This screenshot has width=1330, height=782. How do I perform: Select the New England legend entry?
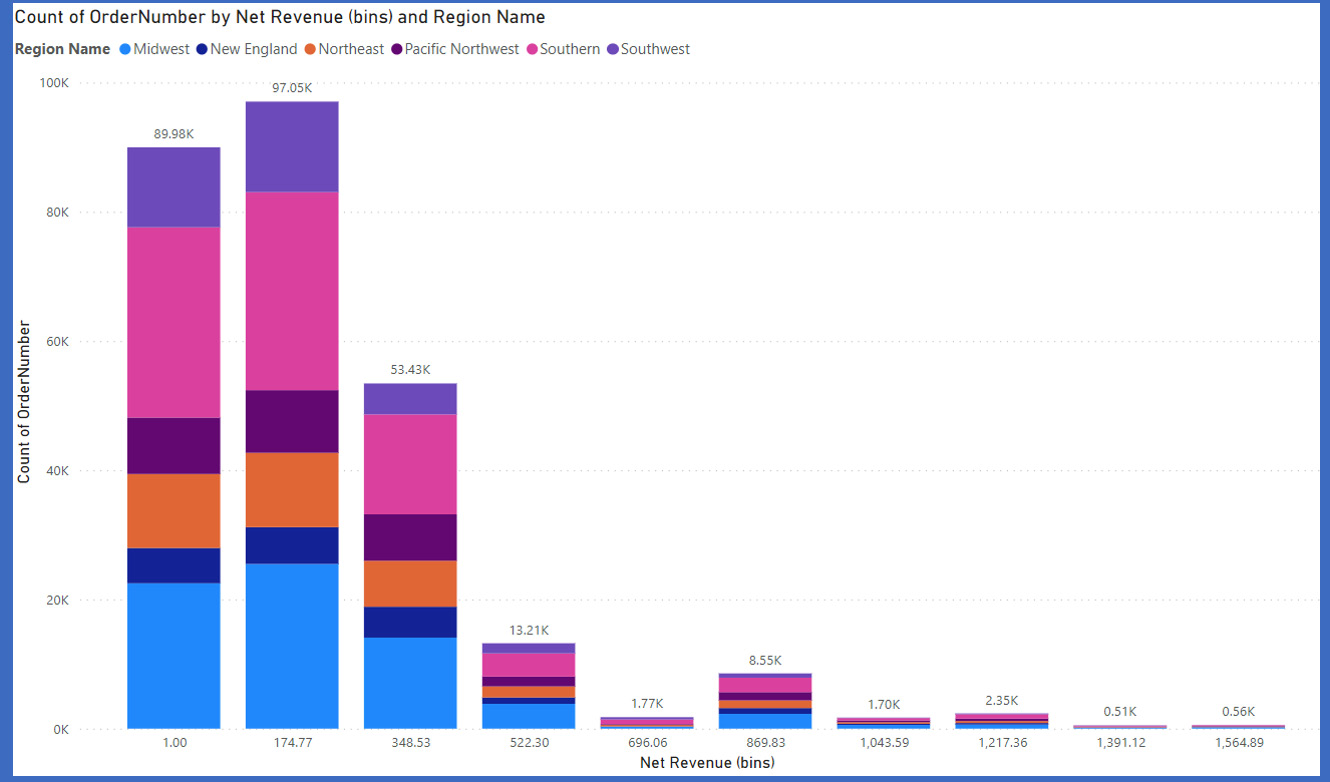253,49
